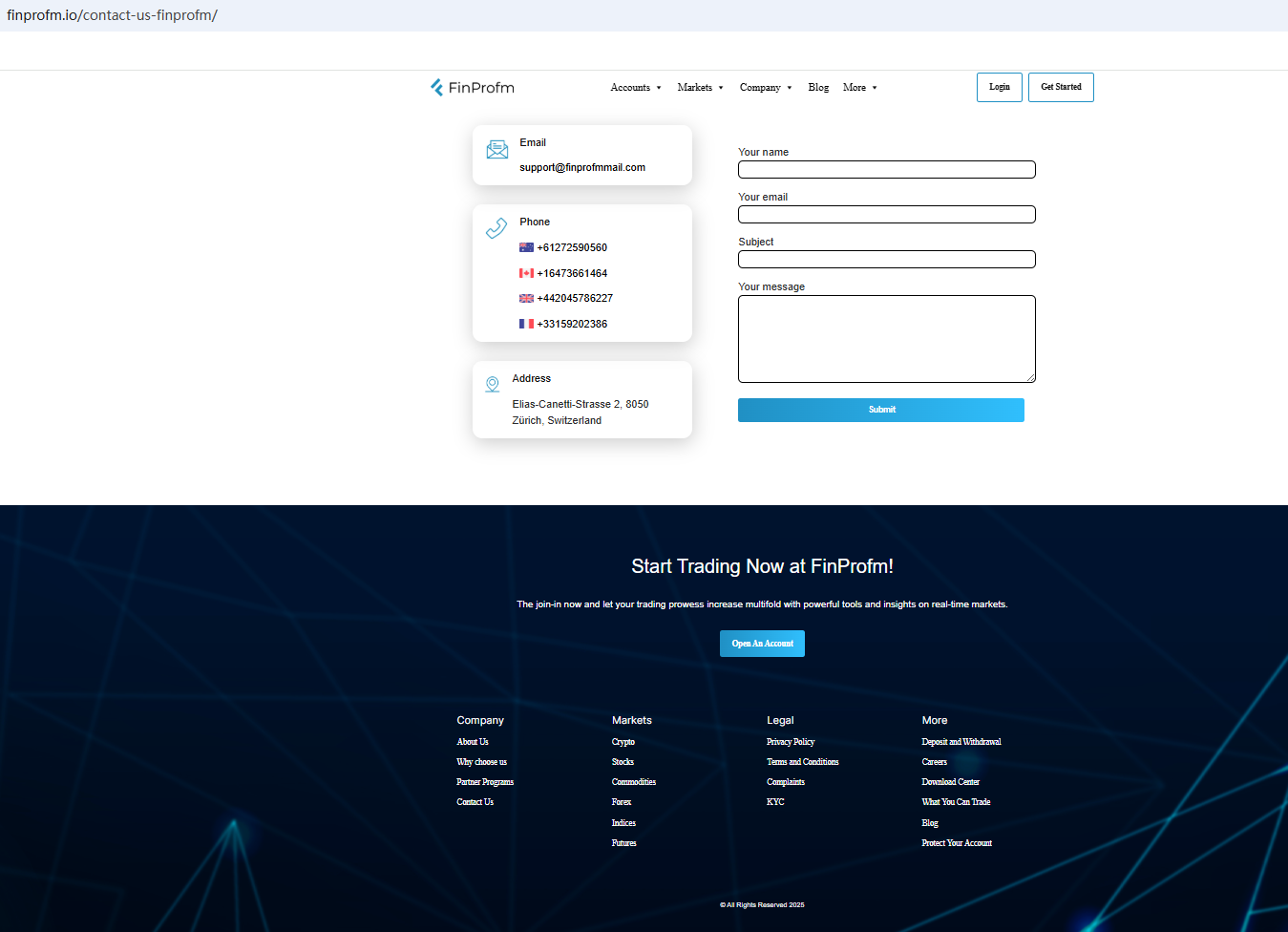Click the address location pin icon
Image resolution: width=1288 pixels, height=932 pixels.
[493, 385]
